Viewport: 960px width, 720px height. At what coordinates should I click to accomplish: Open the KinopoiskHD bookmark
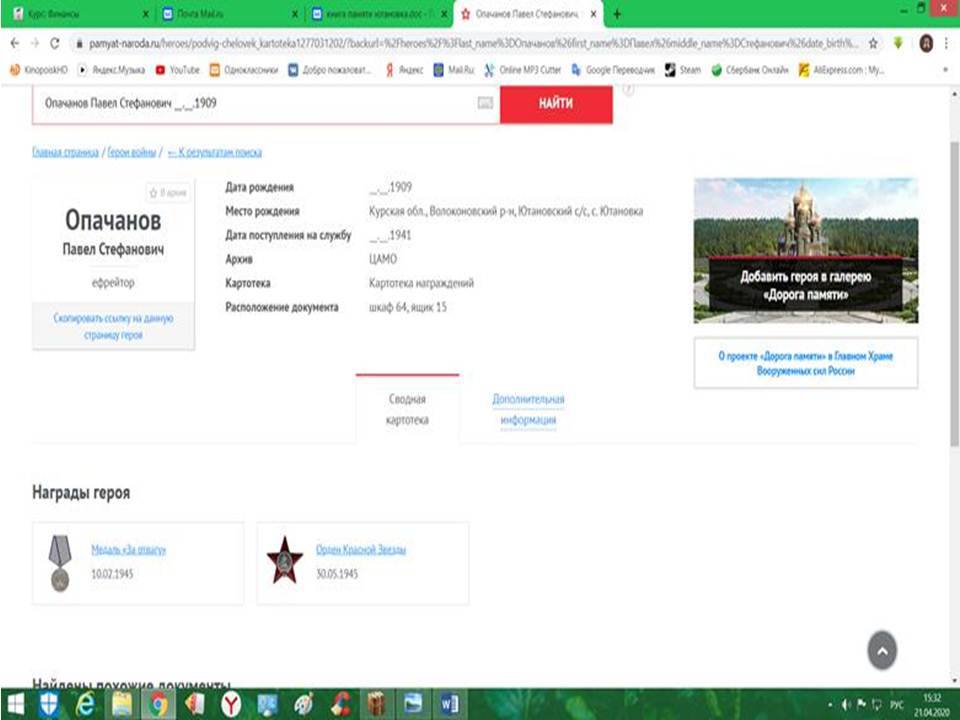(x=39, y=70)
